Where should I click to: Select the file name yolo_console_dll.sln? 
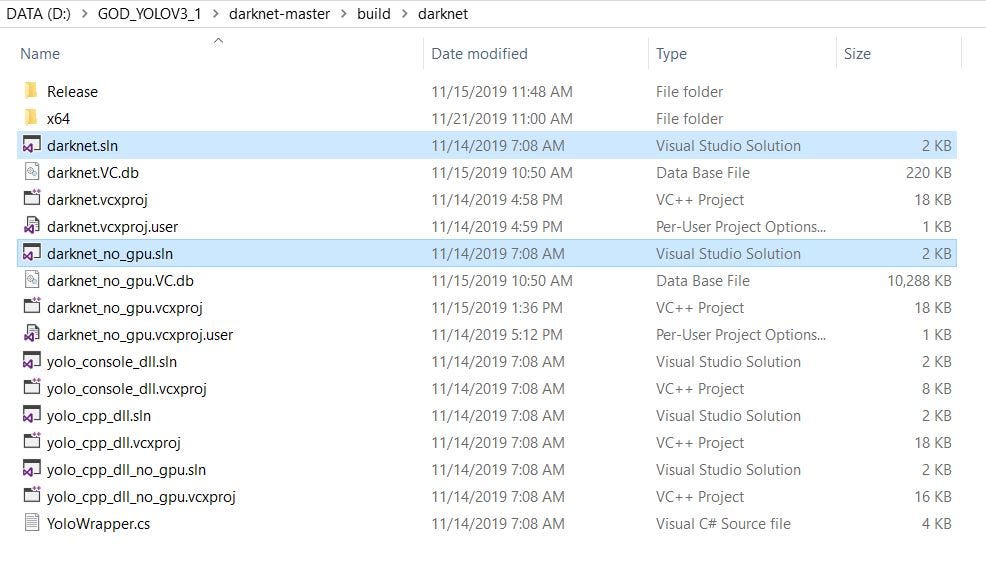pos(111,362)
